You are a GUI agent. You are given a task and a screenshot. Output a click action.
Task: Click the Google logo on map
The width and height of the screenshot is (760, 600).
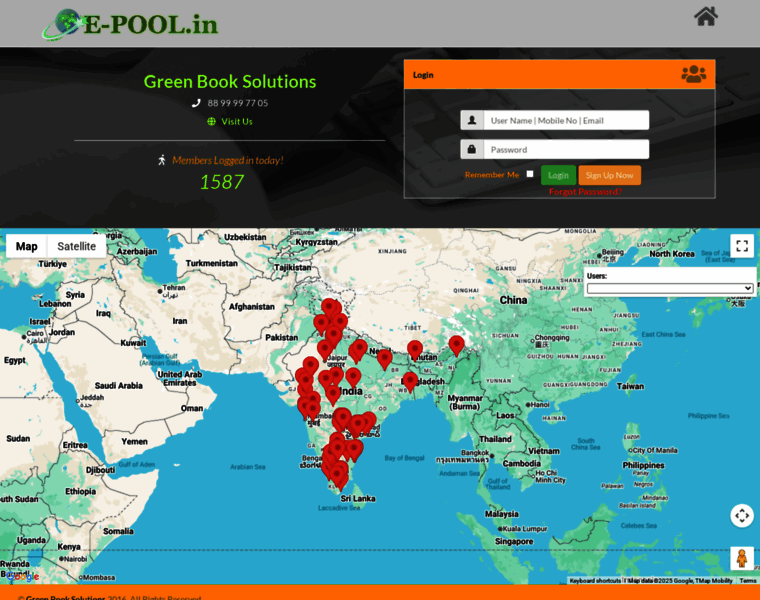pyautogui.click(x=22, y=576)
